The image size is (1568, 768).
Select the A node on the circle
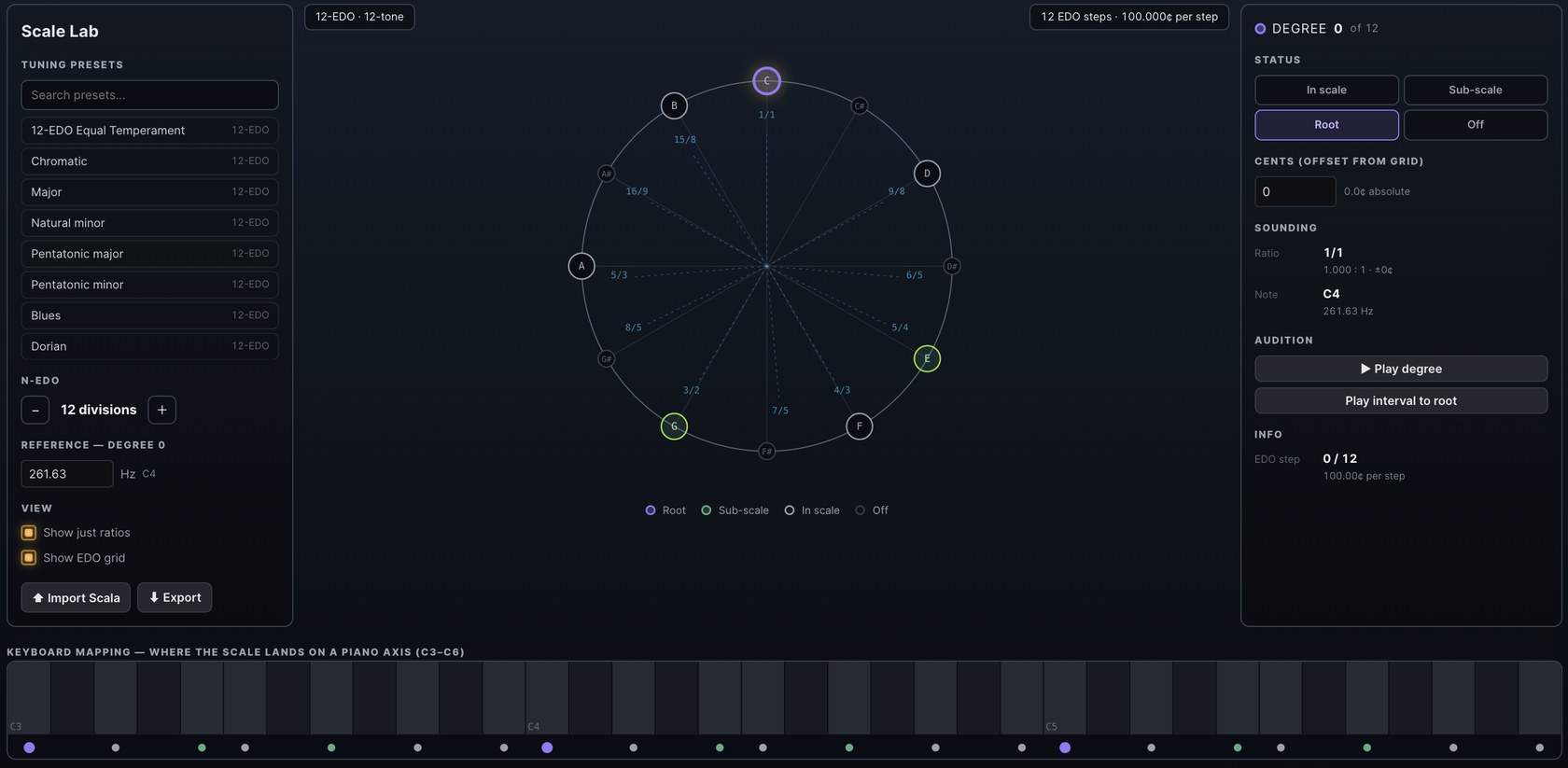pyautogui.click(x=581, y=266)
